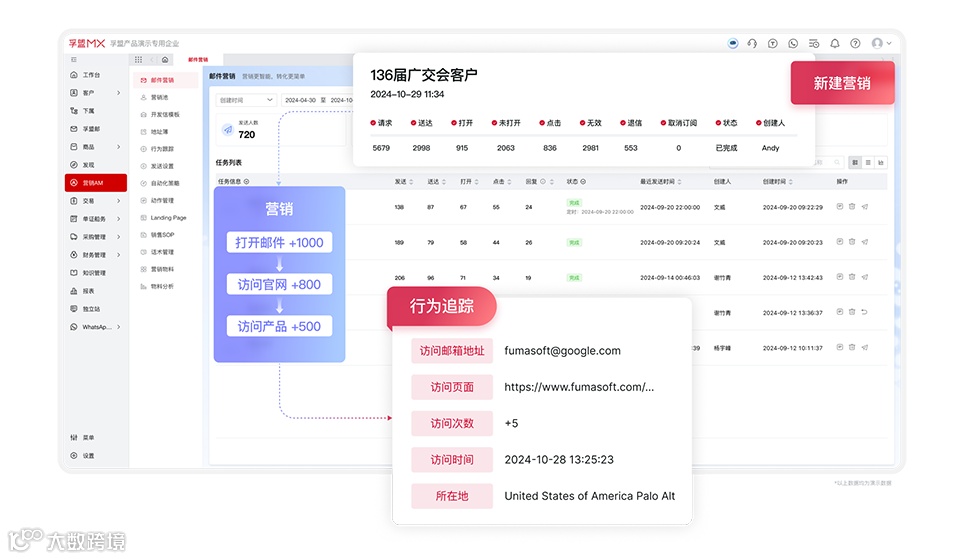Screen dimensions: 964x559
Task: Open the help question-mark icon
Action: (855, 43)
